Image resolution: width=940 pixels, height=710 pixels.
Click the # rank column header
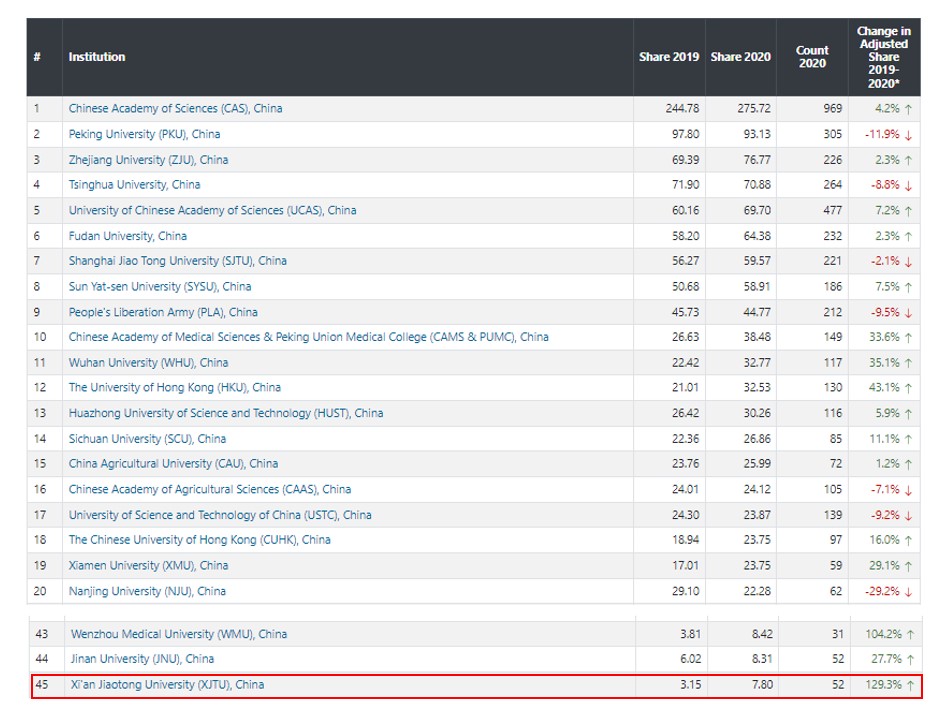point(37,57)
